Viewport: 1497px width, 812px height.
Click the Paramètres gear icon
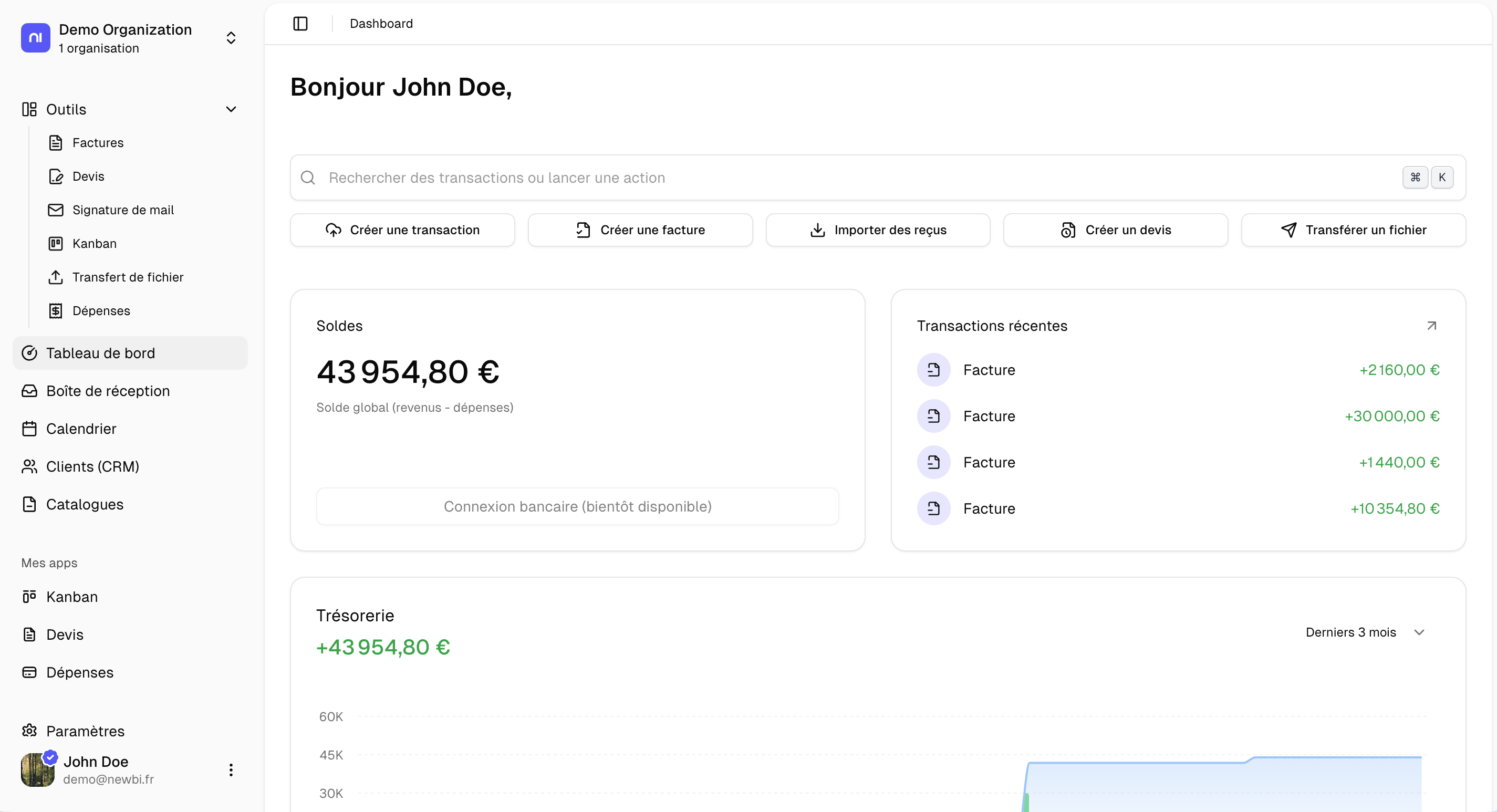tap(29, 731)
